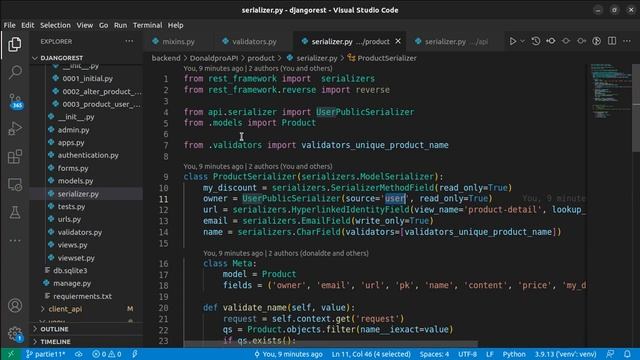Open the Remote Explorer view
Image resolution: width=640 pixels, height=360 pixels.
click(x=15, y=184)
